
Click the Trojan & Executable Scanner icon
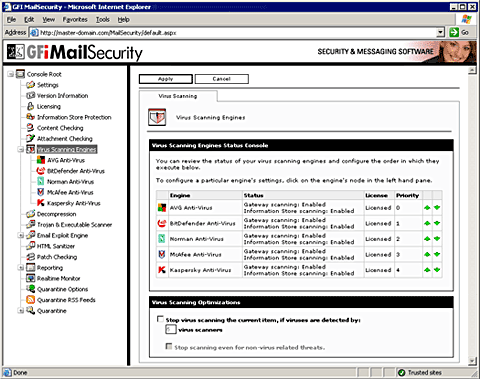point(30,224)
